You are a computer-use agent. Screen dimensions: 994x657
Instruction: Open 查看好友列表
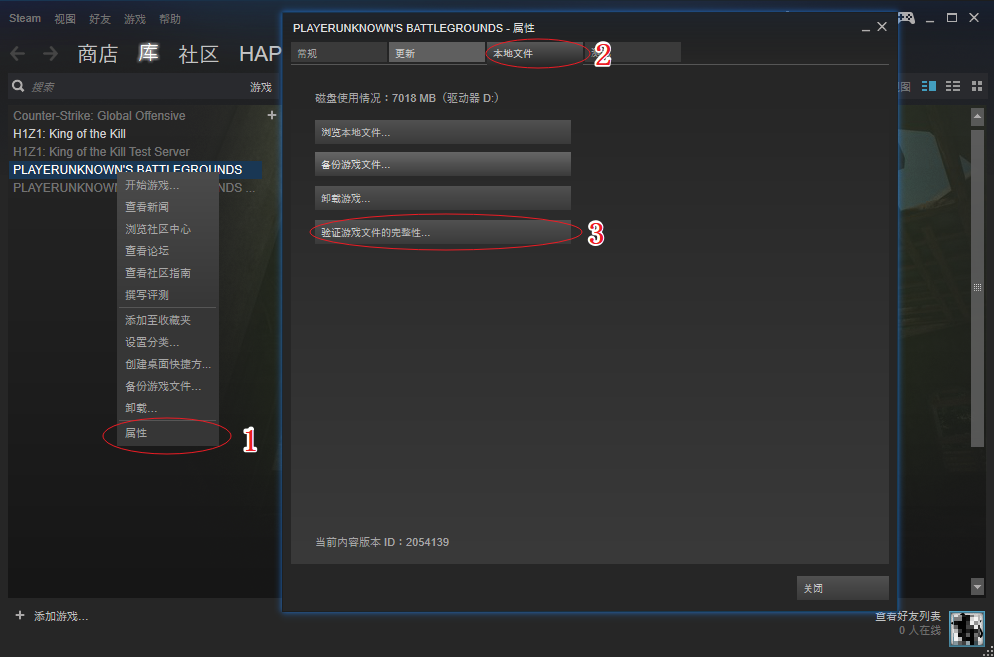pyautogui.click(x=908, y=616)
